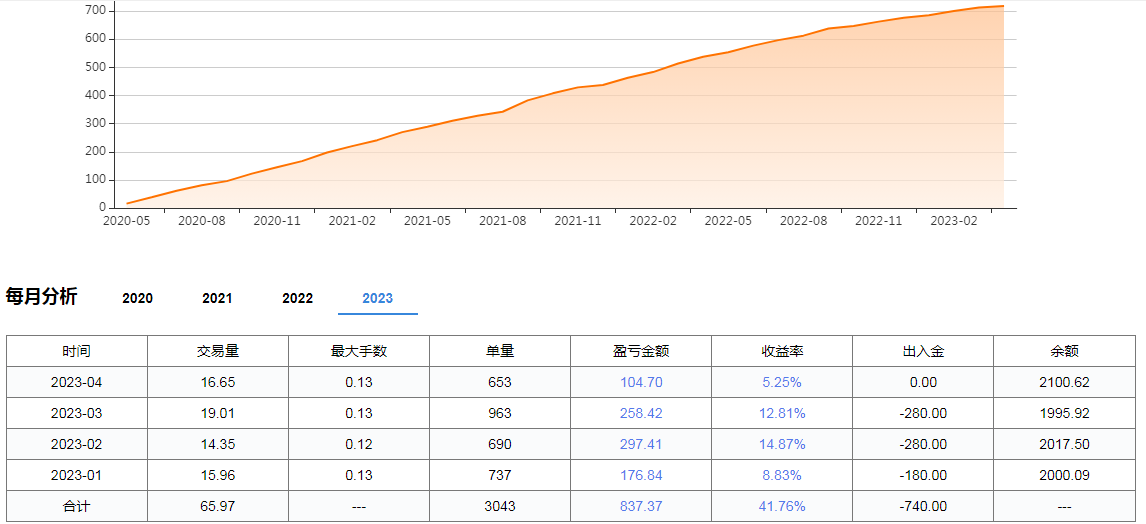This screenshot has height=524, width=1146.
Task: Click total withdrawal -740.00
Action: pyautogui.click(x=923, y=506)
